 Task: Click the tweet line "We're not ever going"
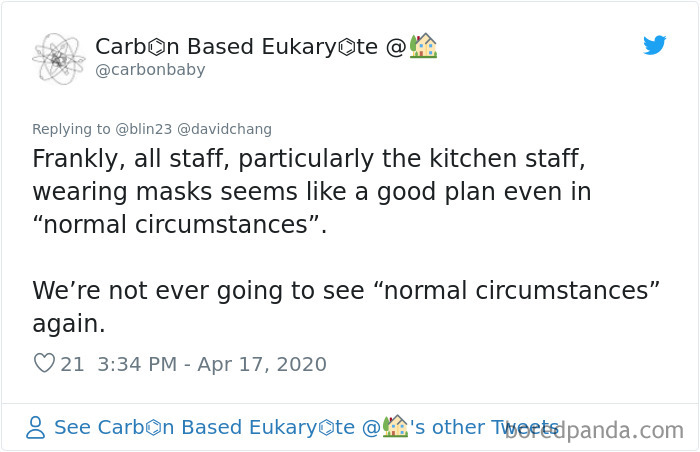coord(346,291)
